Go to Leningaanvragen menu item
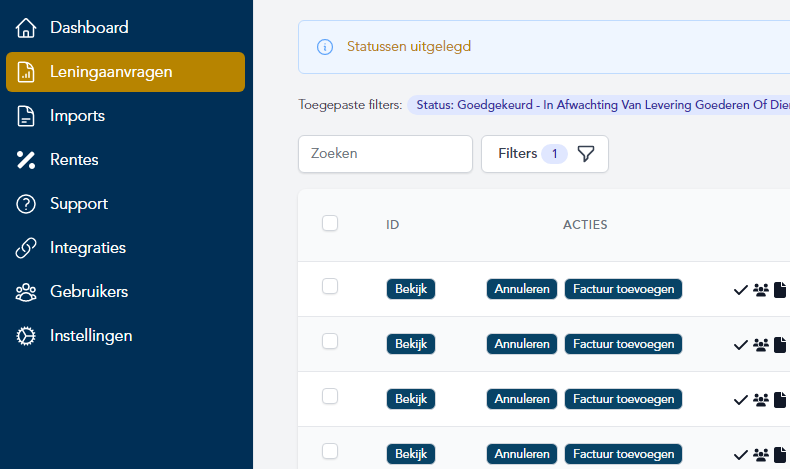The height and width of the screenshot is (469, 790). click(x=125, y=72)
